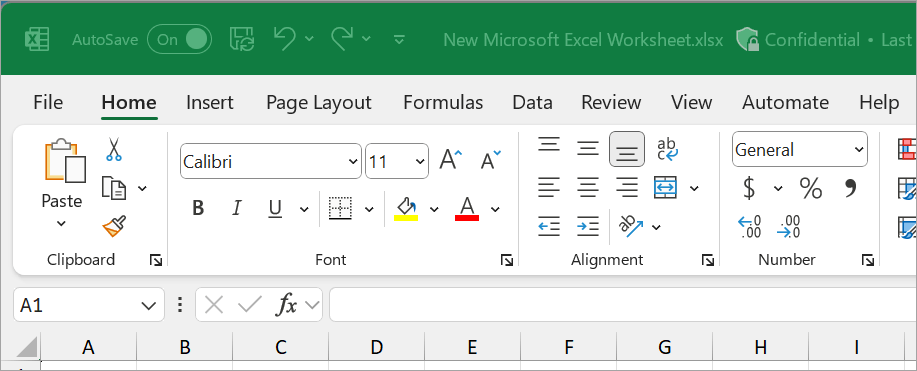Switch to the Insert ribbon tab

(210, 103)
